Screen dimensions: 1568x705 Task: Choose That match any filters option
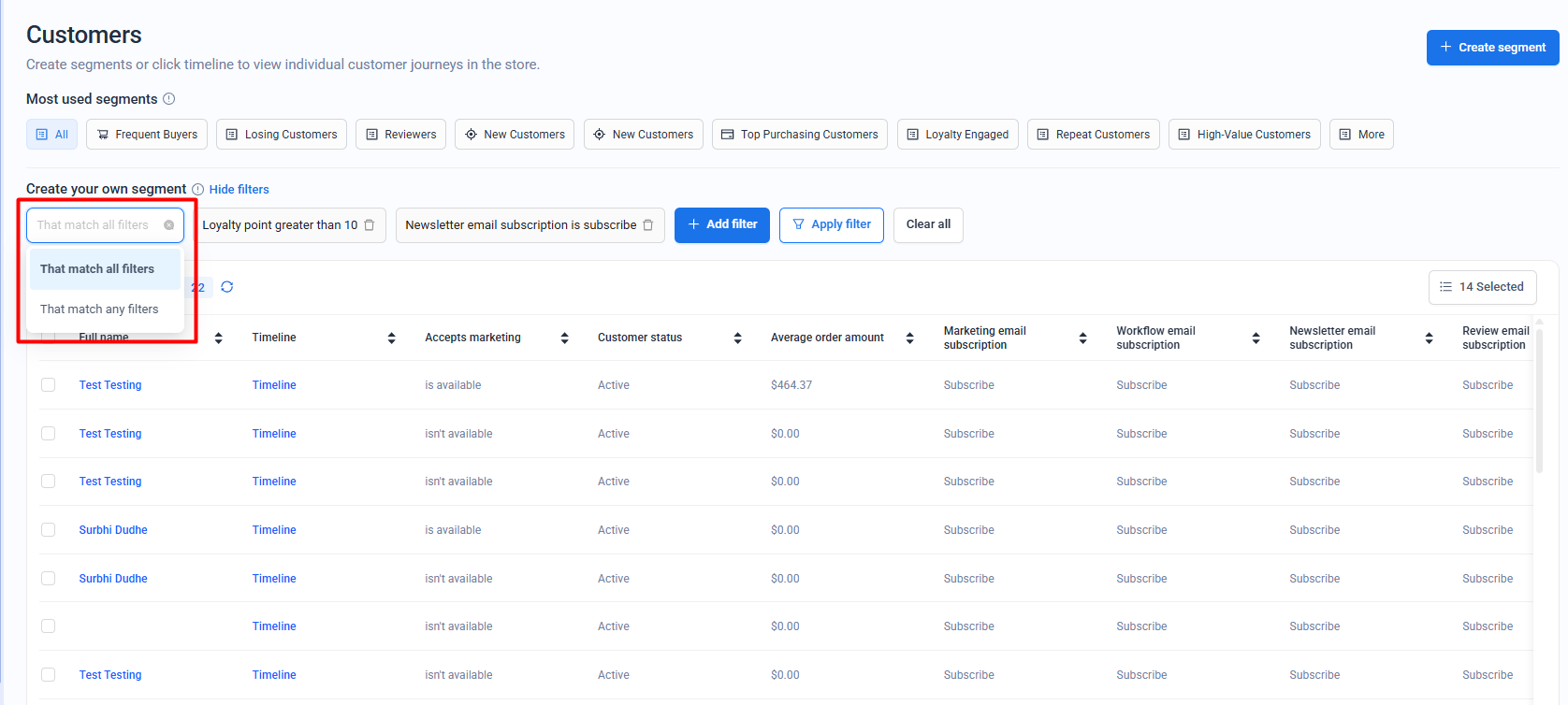(99, 309)
